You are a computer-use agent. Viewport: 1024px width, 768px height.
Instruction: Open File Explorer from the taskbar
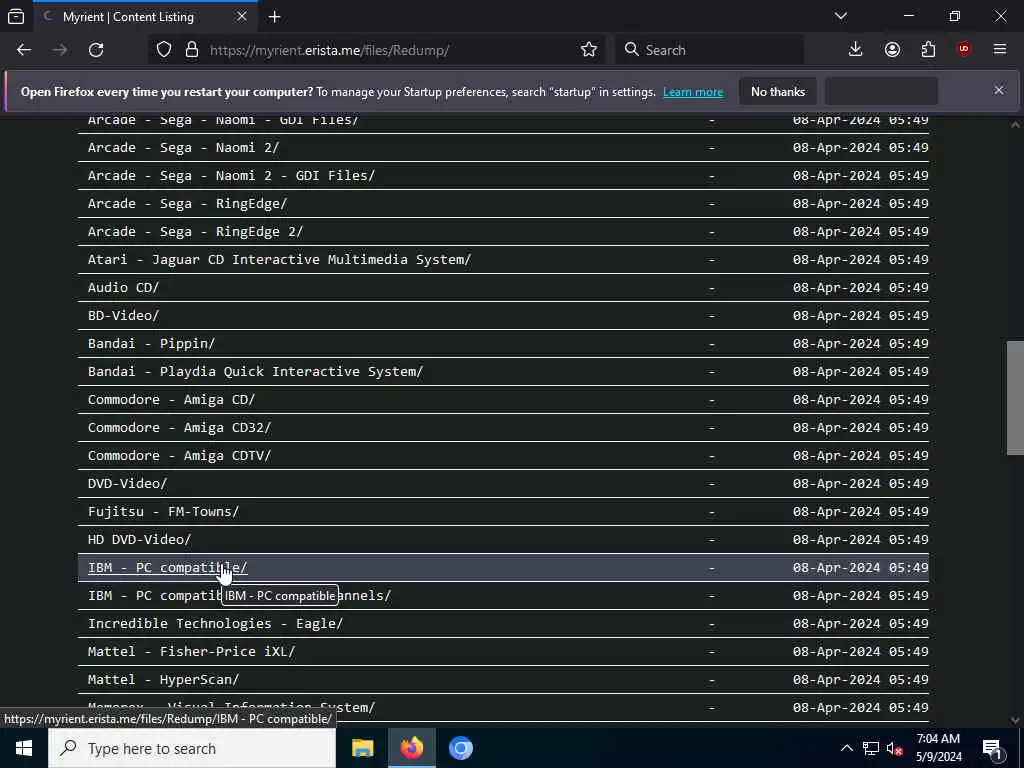click(362, 748)
